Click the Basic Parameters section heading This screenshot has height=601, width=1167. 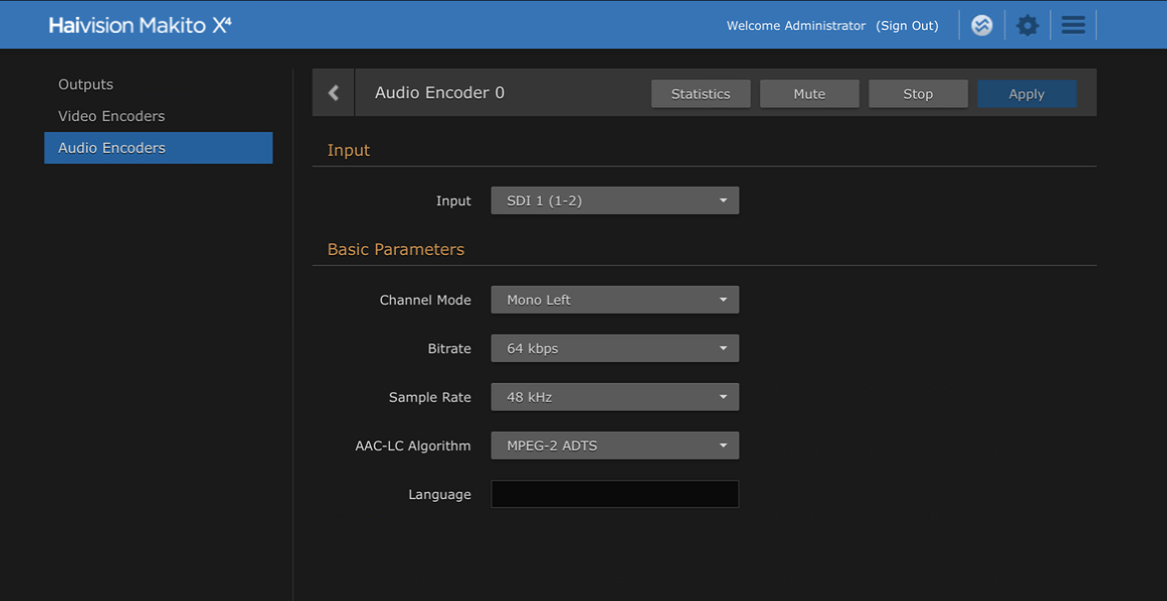coord(396,249)
